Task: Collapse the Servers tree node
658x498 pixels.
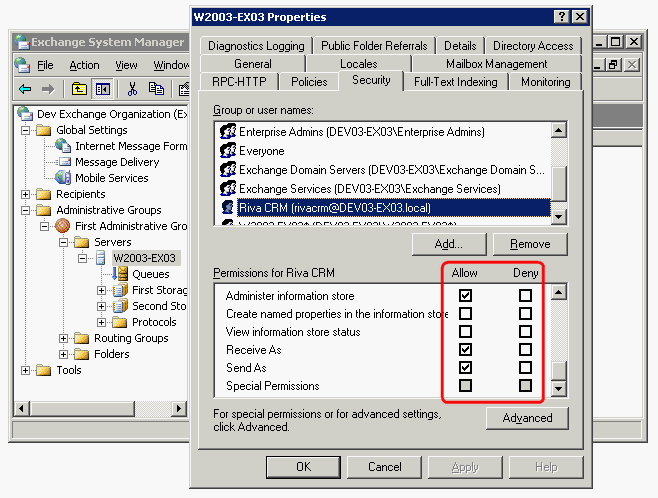Action: [x=63, y=242]
